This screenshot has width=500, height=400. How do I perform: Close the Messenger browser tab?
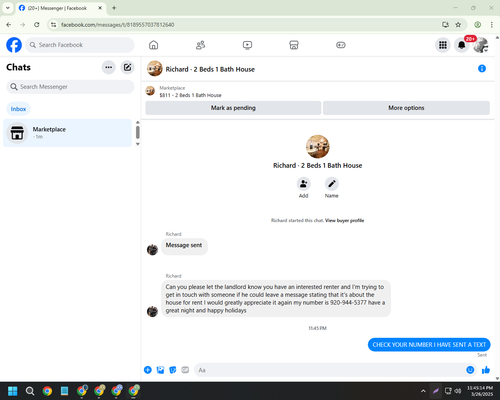[100, 8]
